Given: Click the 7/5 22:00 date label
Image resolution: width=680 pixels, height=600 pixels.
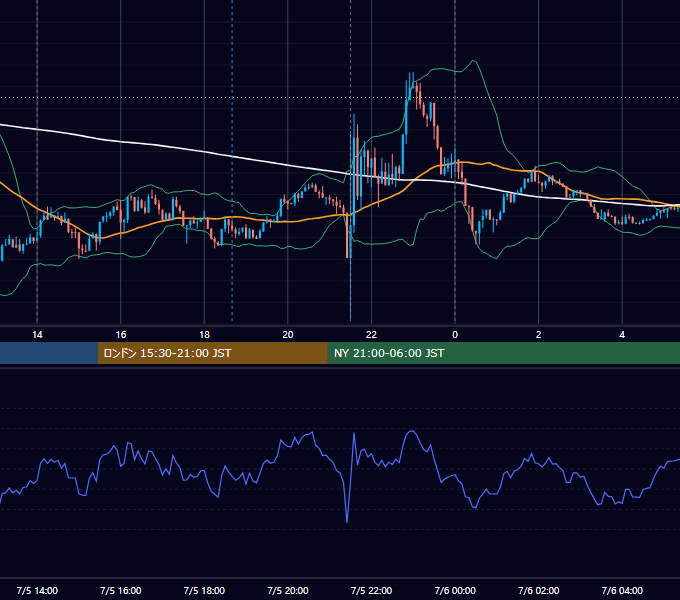Looking at the screenshot, I should tap(371, 590).
